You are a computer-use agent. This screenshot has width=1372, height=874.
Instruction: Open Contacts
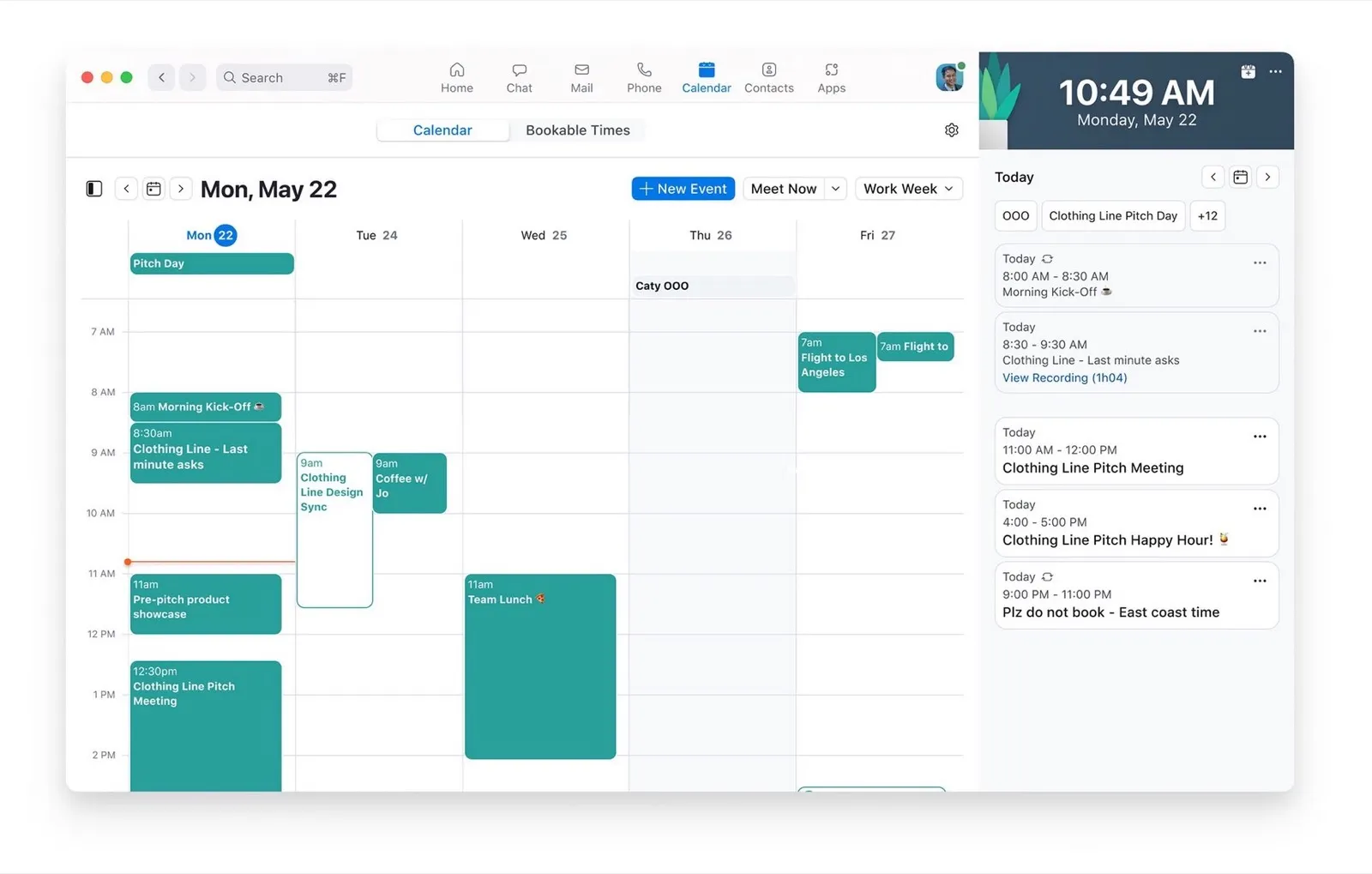coord(768,77)
